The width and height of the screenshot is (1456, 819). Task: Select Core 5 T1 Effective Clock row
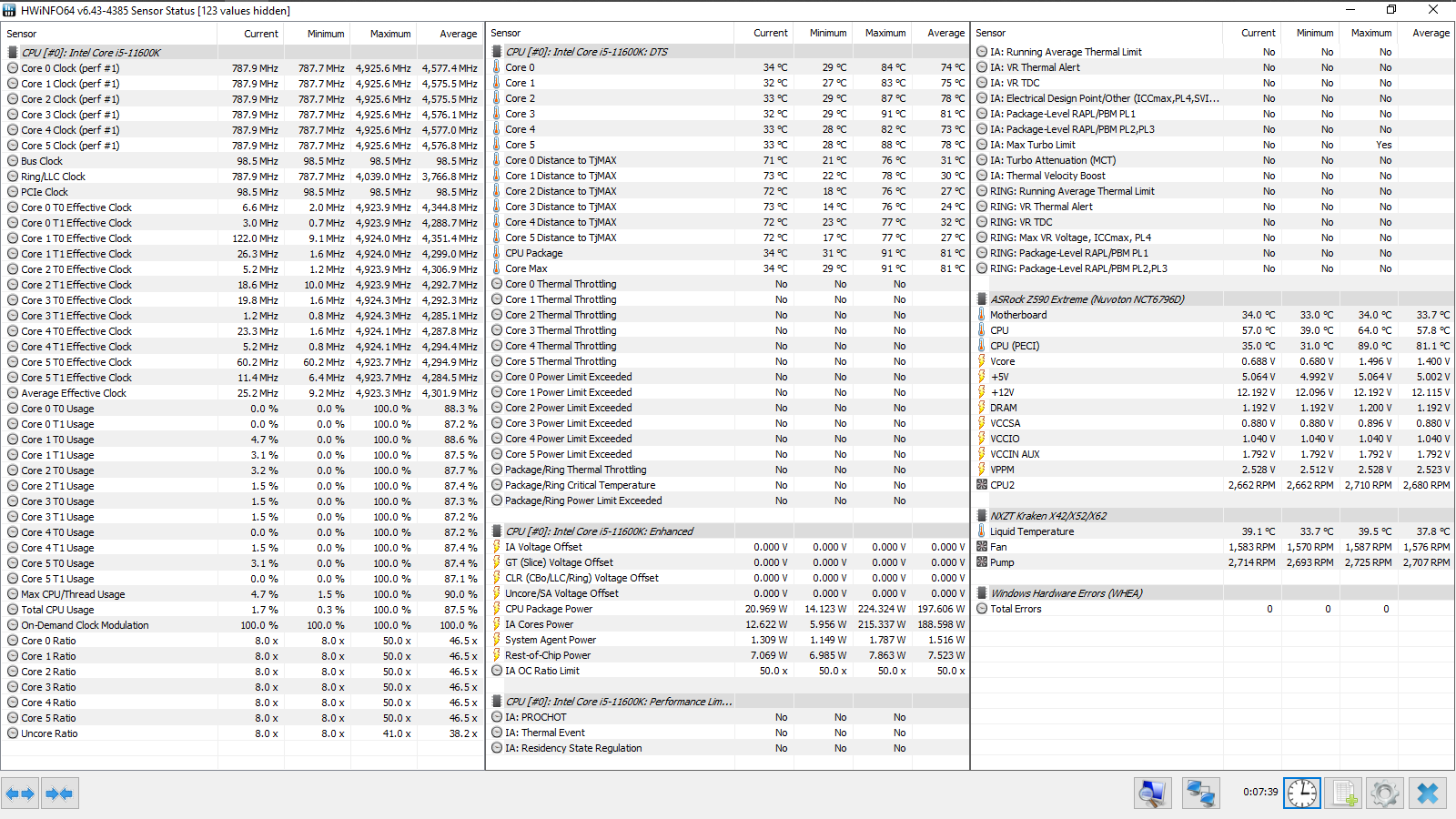point(242,378)
